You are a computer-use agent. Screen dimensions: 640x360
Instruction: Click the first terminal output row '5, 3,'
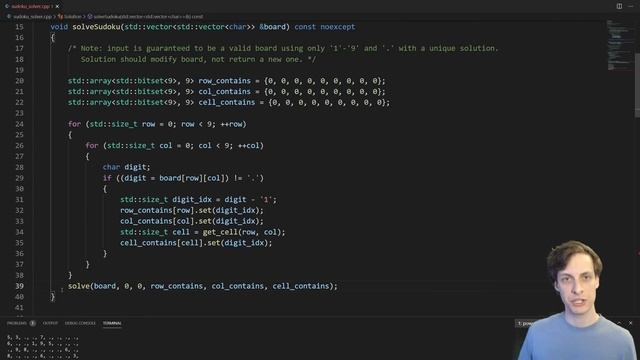point(42,338)
